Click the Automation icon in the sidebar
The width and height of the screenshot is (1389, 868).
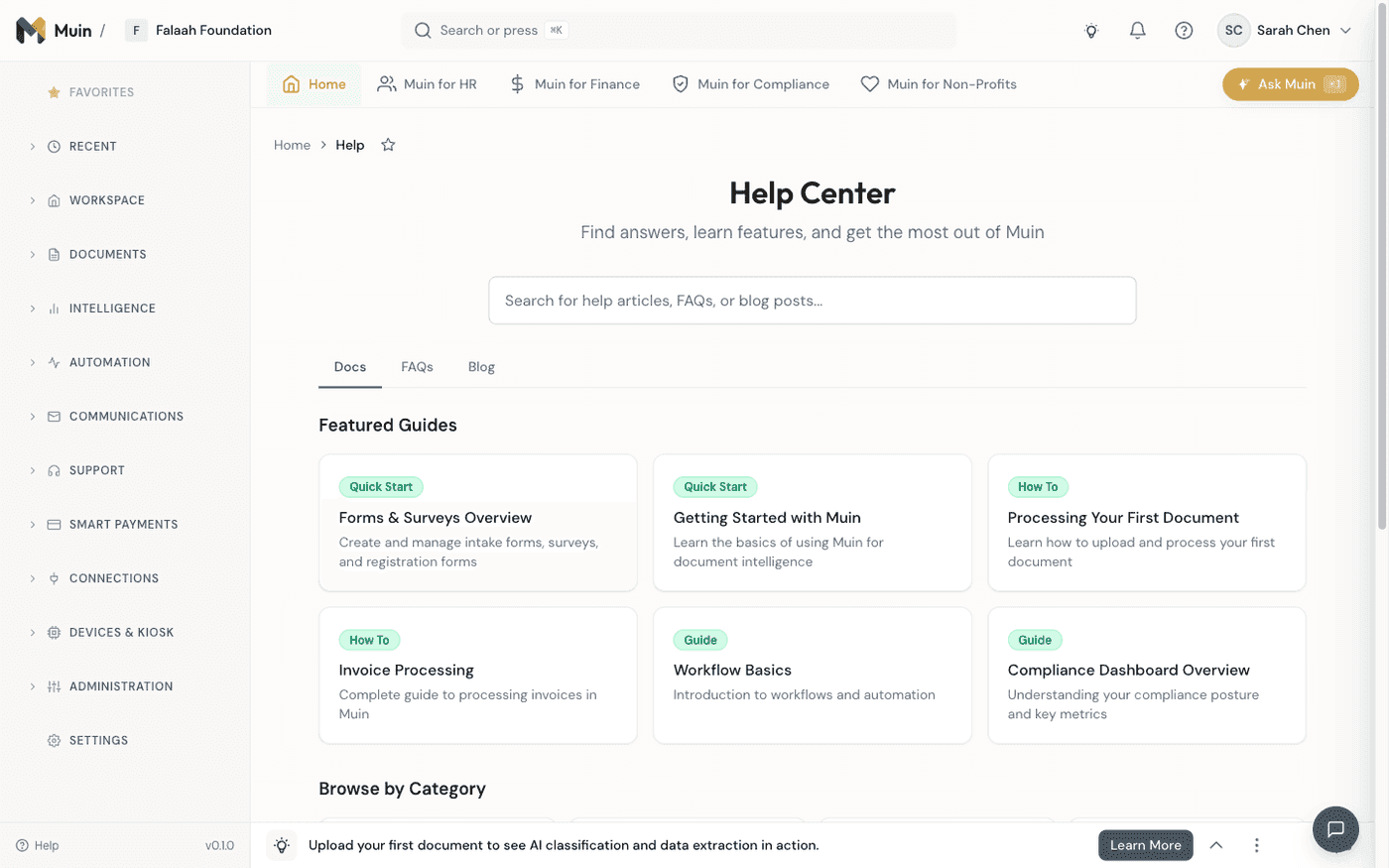[52, 362]
